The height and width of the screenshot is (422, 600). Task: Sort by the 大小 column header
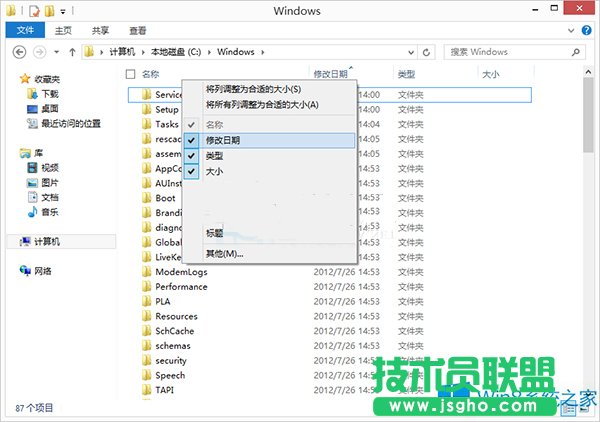[x=491, y=74]
